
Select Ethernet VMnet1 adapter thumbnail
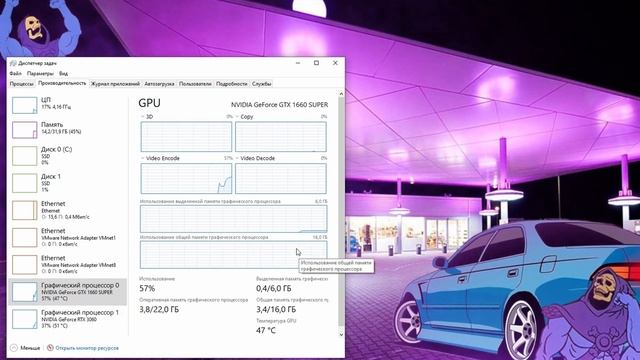[24, 238]
